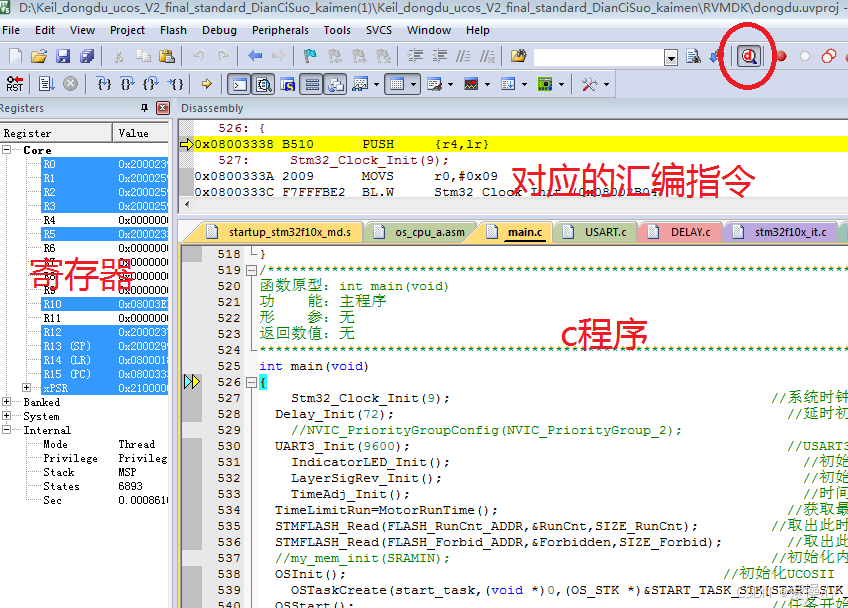
Task: Open the System Viewer windows icon
Action: point(545,84)
